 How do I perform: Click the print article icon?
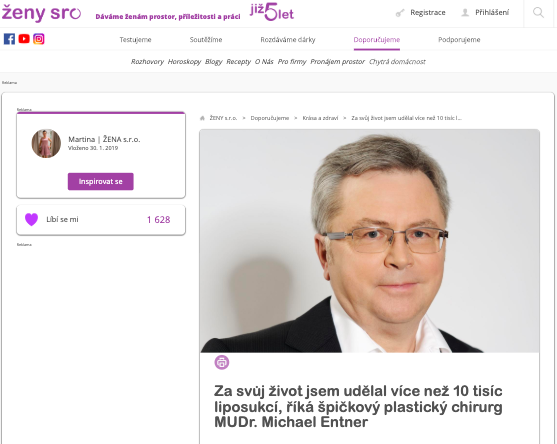[x=222, y=362]
